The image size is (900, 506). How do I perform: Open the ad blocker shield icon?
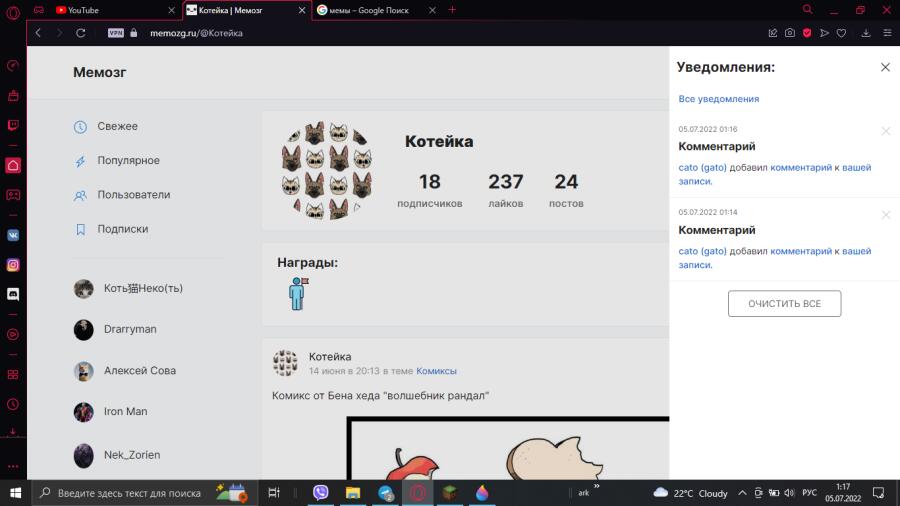[807, 33]
